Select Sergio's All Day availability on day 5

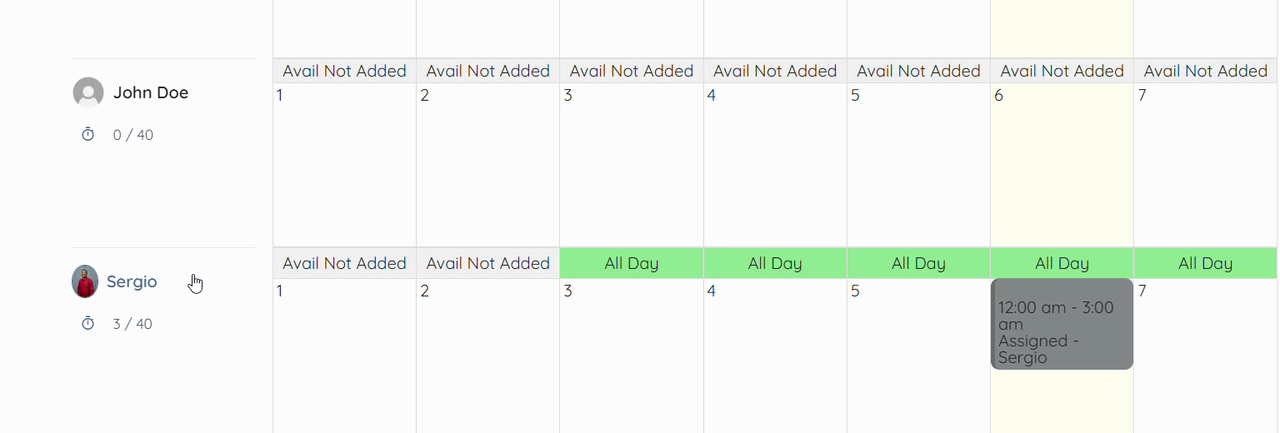(x=919, y=263)
